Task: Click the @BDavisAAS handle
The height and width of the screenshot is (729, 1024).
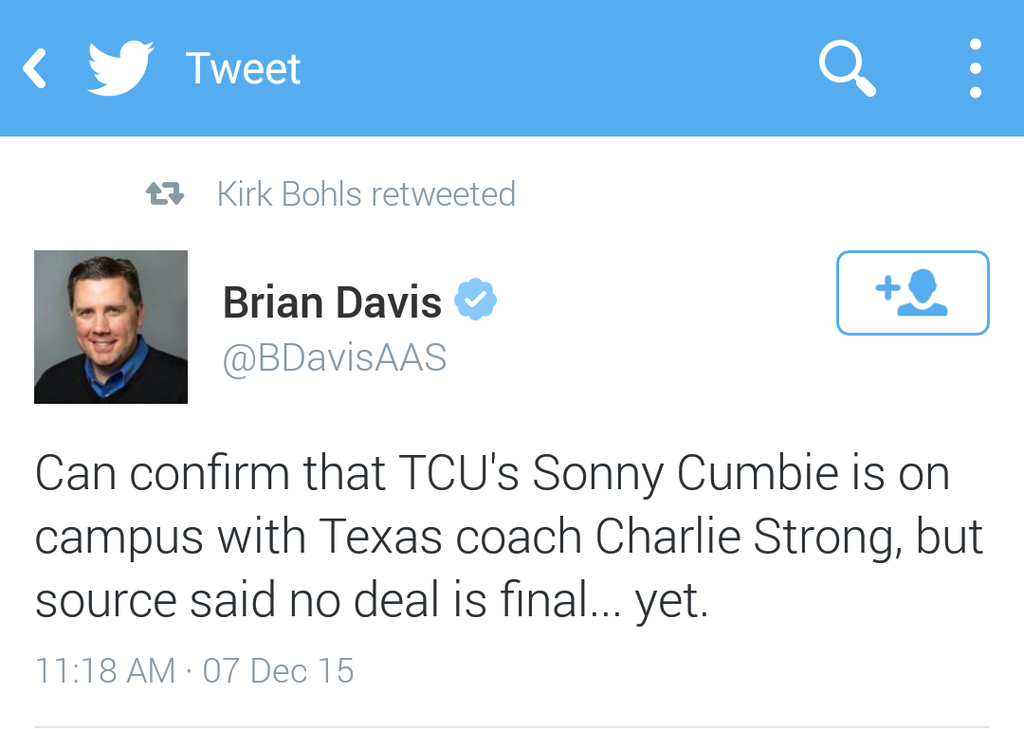Action: click(x=334, y=358)
